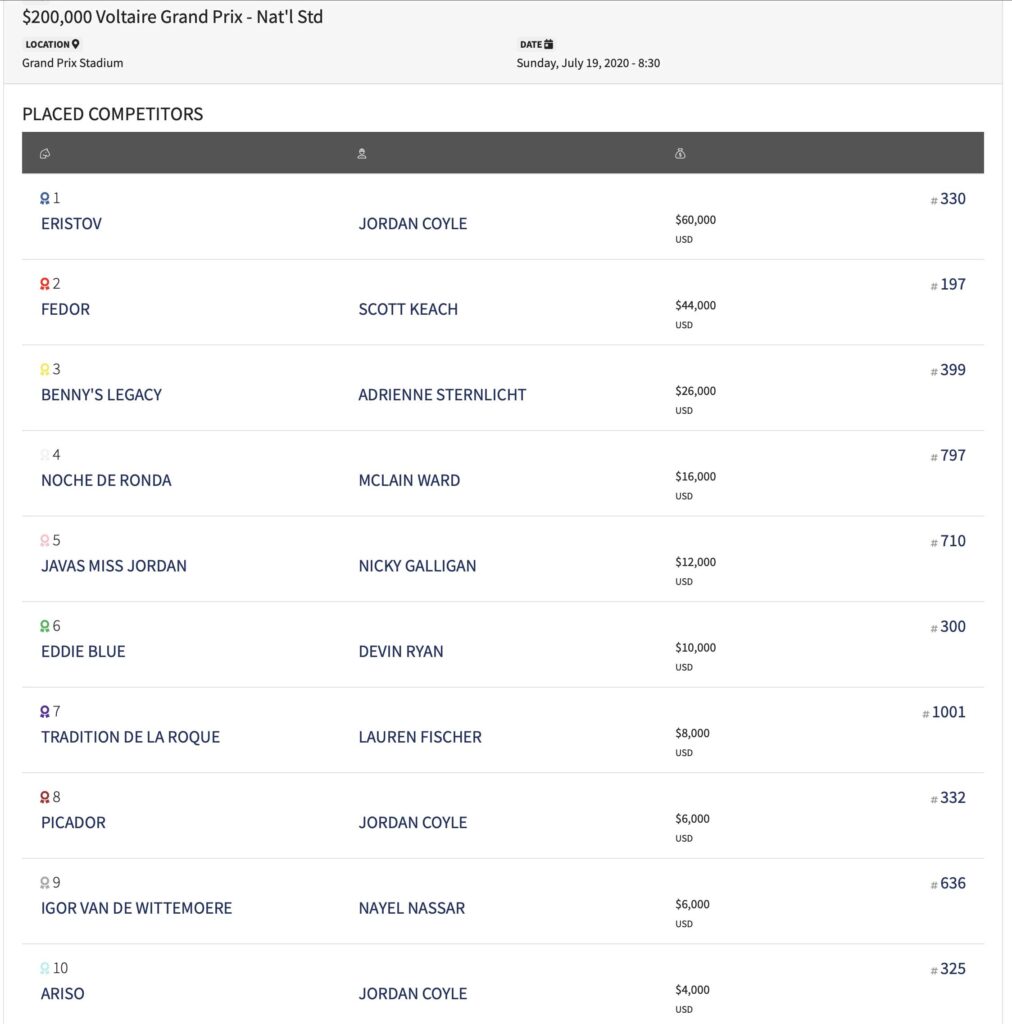Select horse BENNY'S LEGACY link
Viewport: 1012px width, 1024px height.
click(101, 395)
